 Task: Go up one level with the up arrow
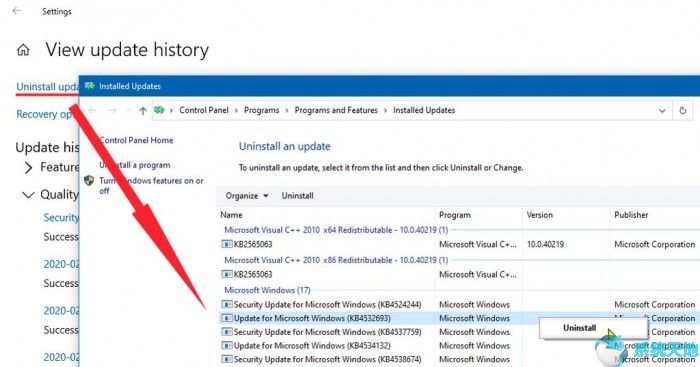click(x=142, y=110)
